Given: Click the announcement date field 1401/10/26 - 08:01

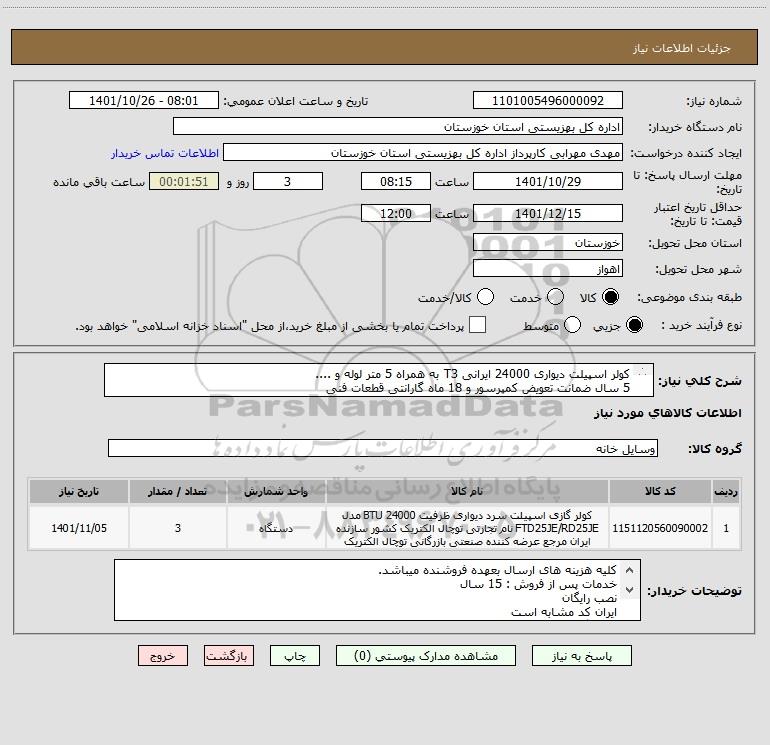Looking at the screenshot, I should [x=144, y=101].
